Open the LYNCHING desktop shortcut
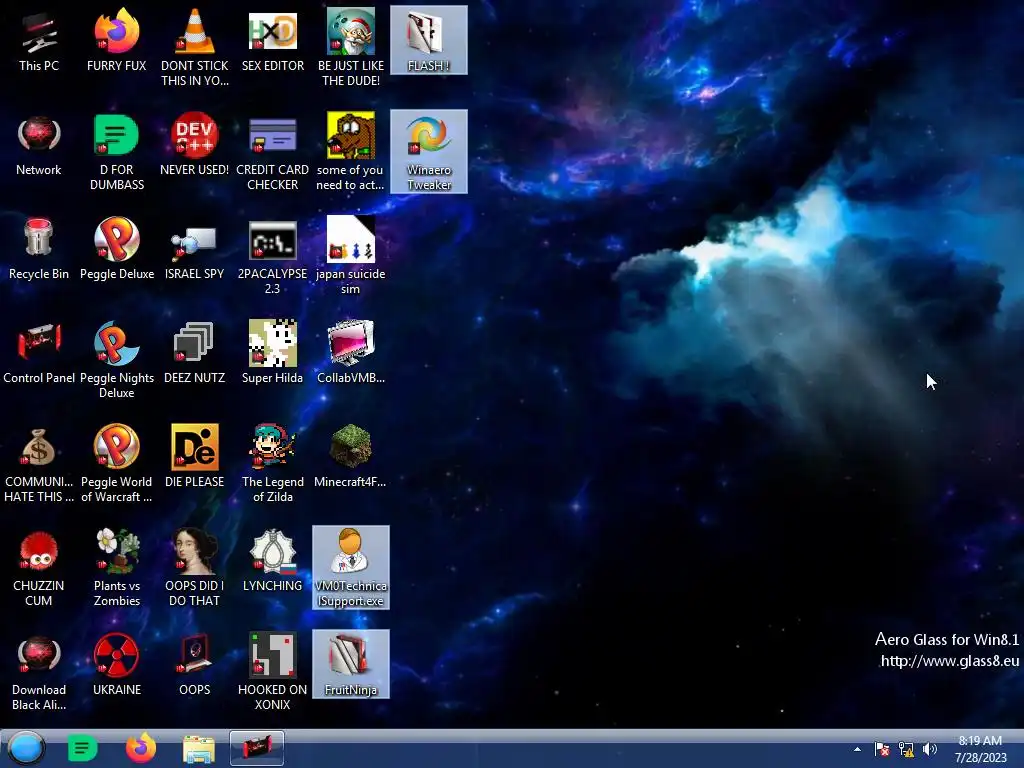This screenshot has width=1024, height=768. click(272, 560)
